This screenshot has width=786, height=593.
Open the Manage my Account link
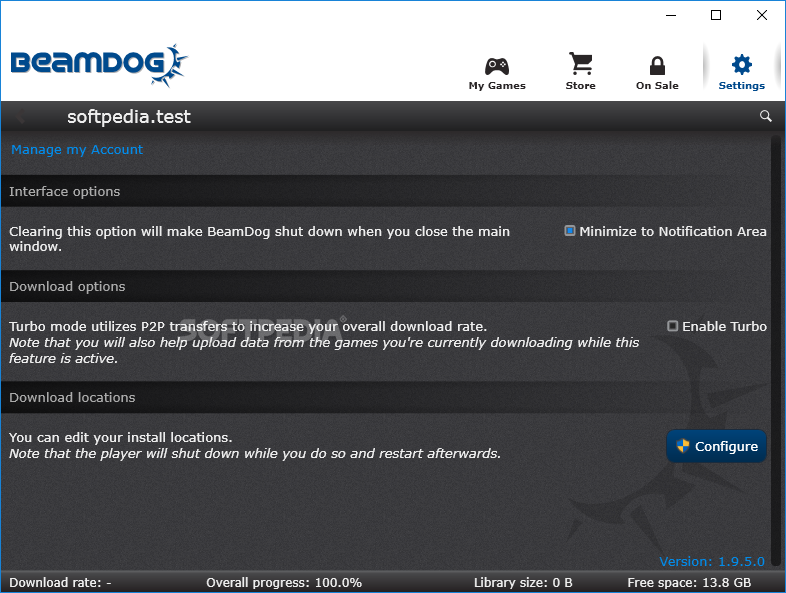(x=77, y=149)
